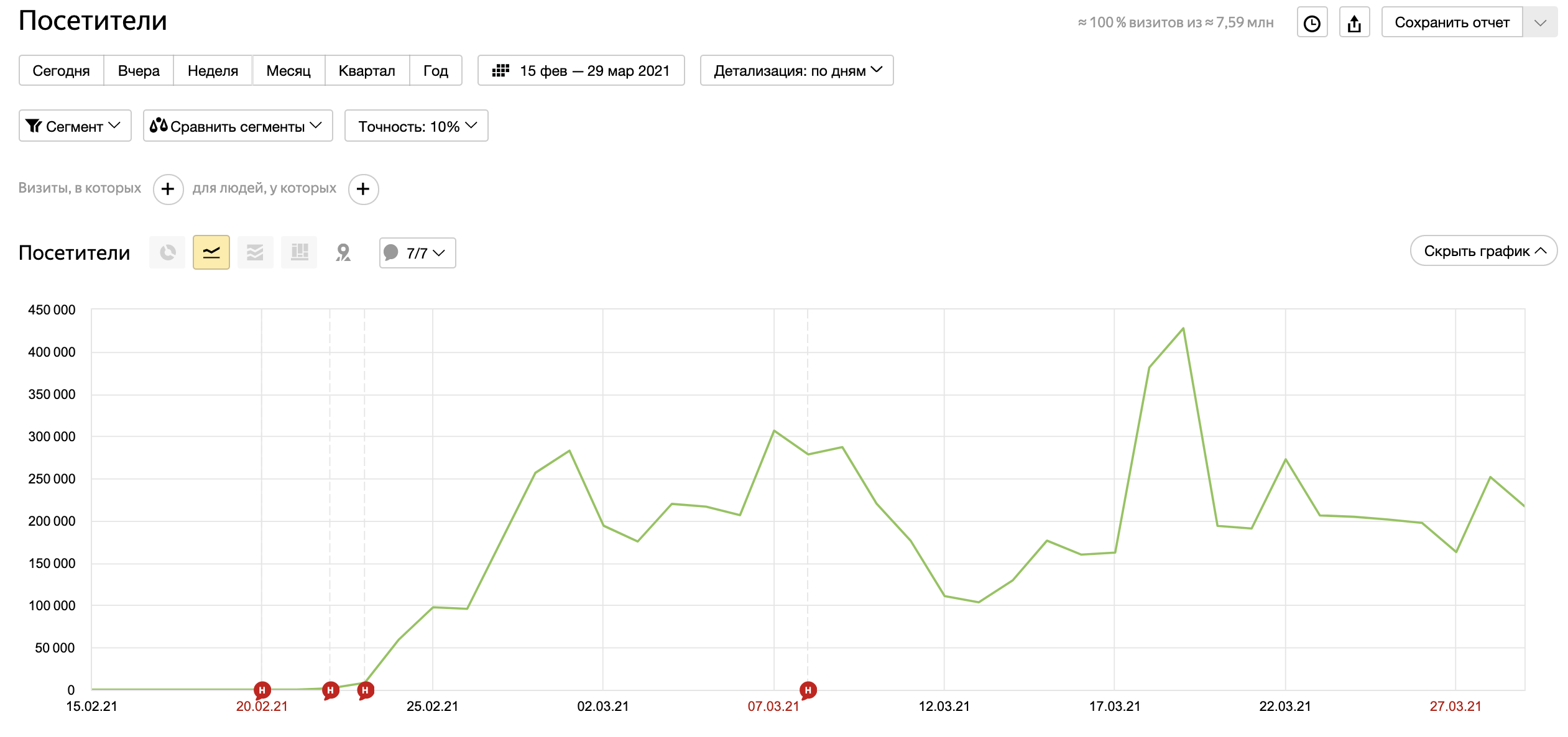Select the Месяц period tab
This screenshot has height=737, width=1568.
coord(288,71)
